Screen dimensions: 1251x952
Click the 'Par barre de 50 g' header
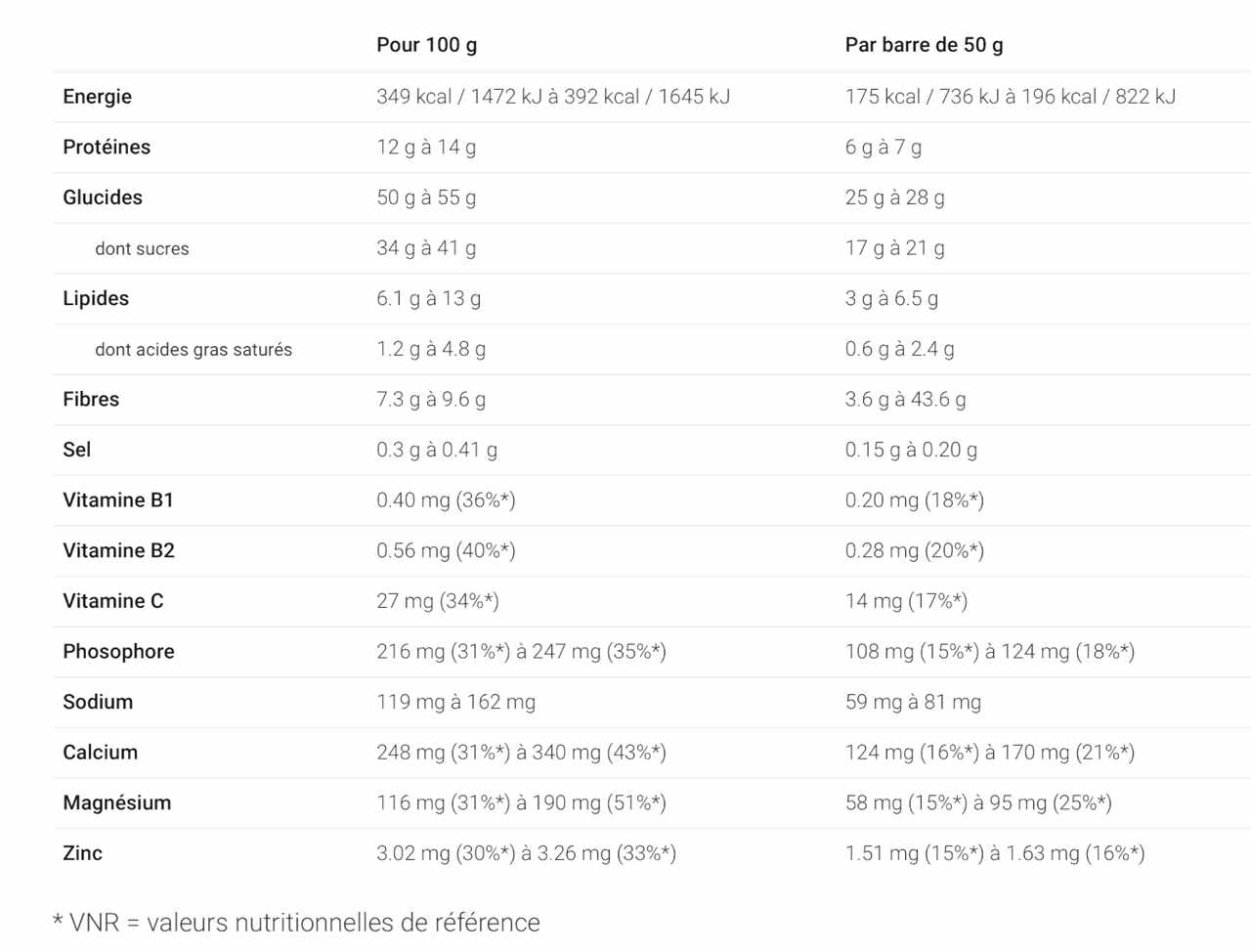(x=924, y=45)
